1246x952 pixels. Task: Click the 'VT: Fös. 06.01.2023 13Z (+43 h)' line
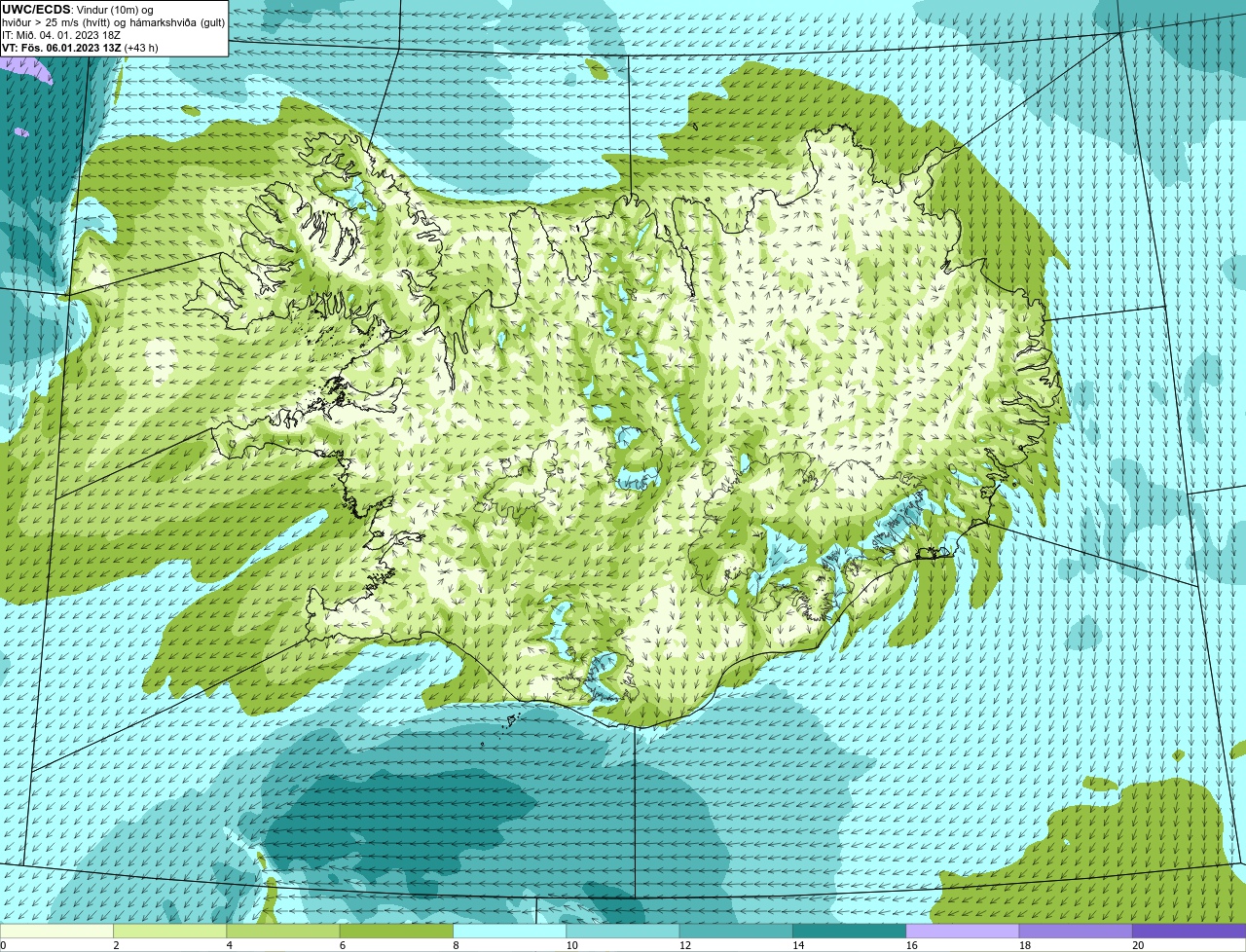[x=80, y=47]
